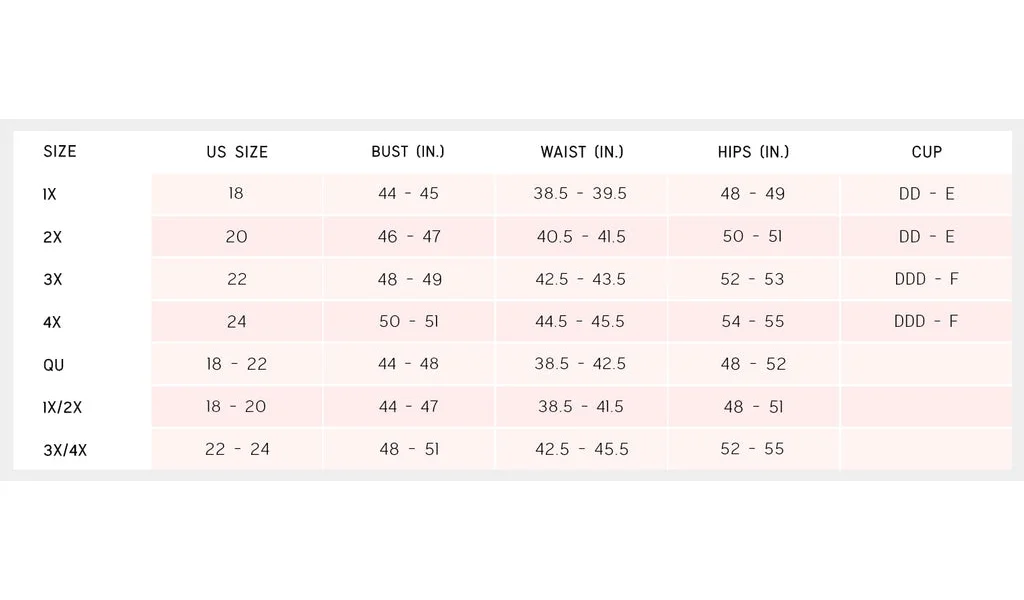
Task: Select the 42.5 - 45.5 waist cell
Action: tap(581, 449)
